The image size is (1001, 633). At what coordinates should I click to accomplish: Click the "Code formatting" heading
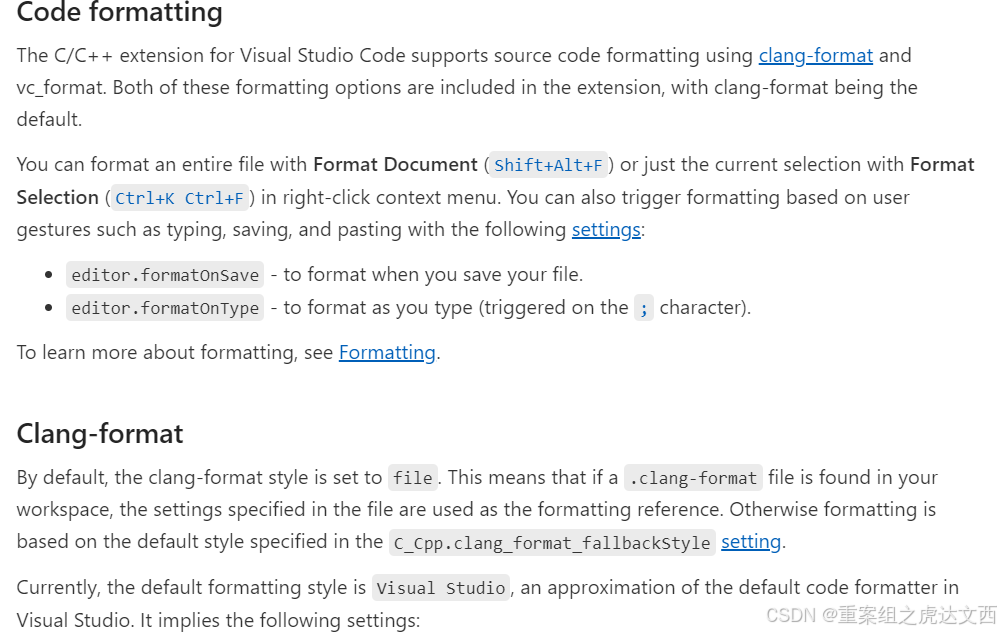[120, 14]
